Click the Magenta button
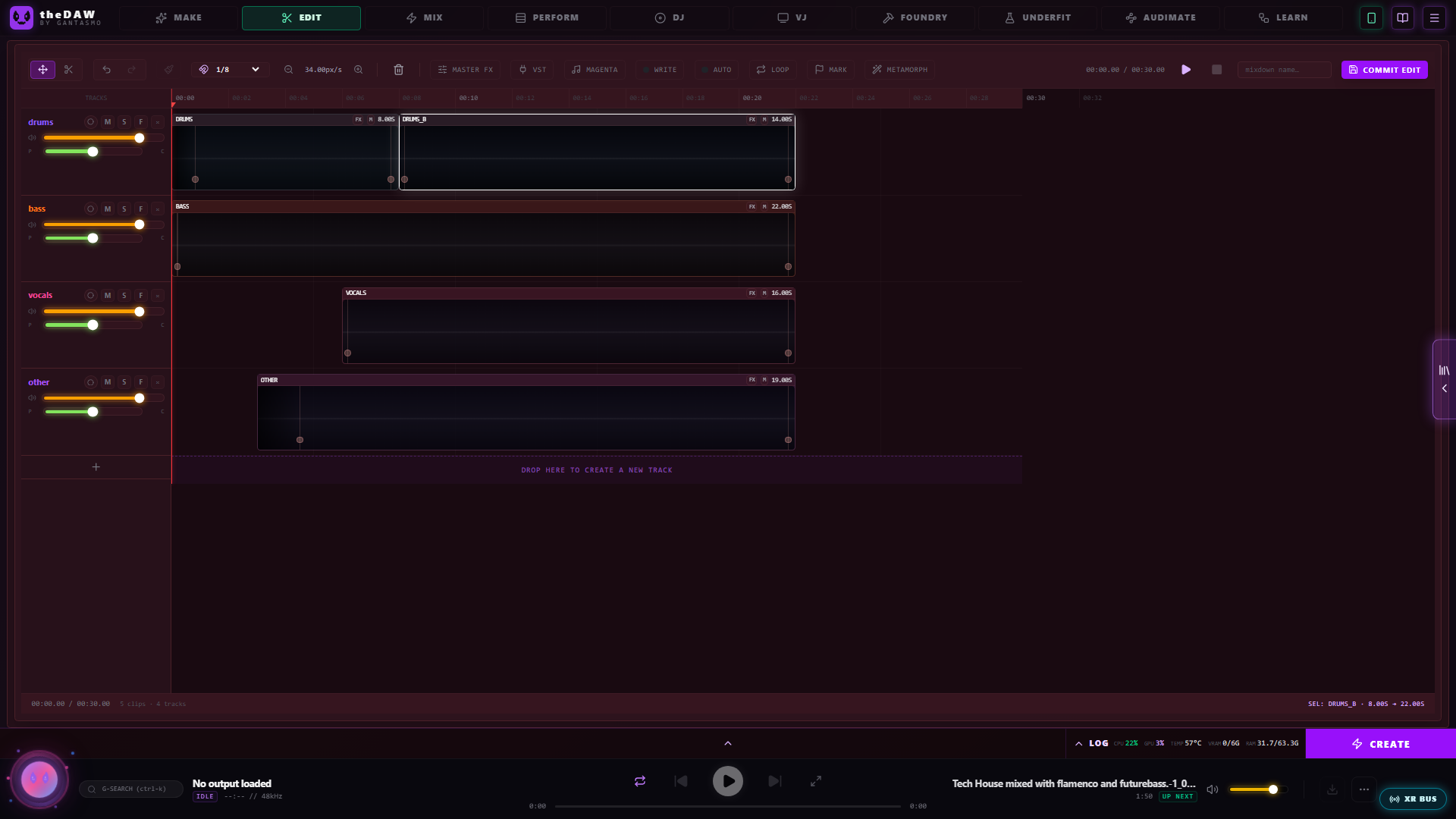Viewport: 1456px width, 819px height. point(595,70)
